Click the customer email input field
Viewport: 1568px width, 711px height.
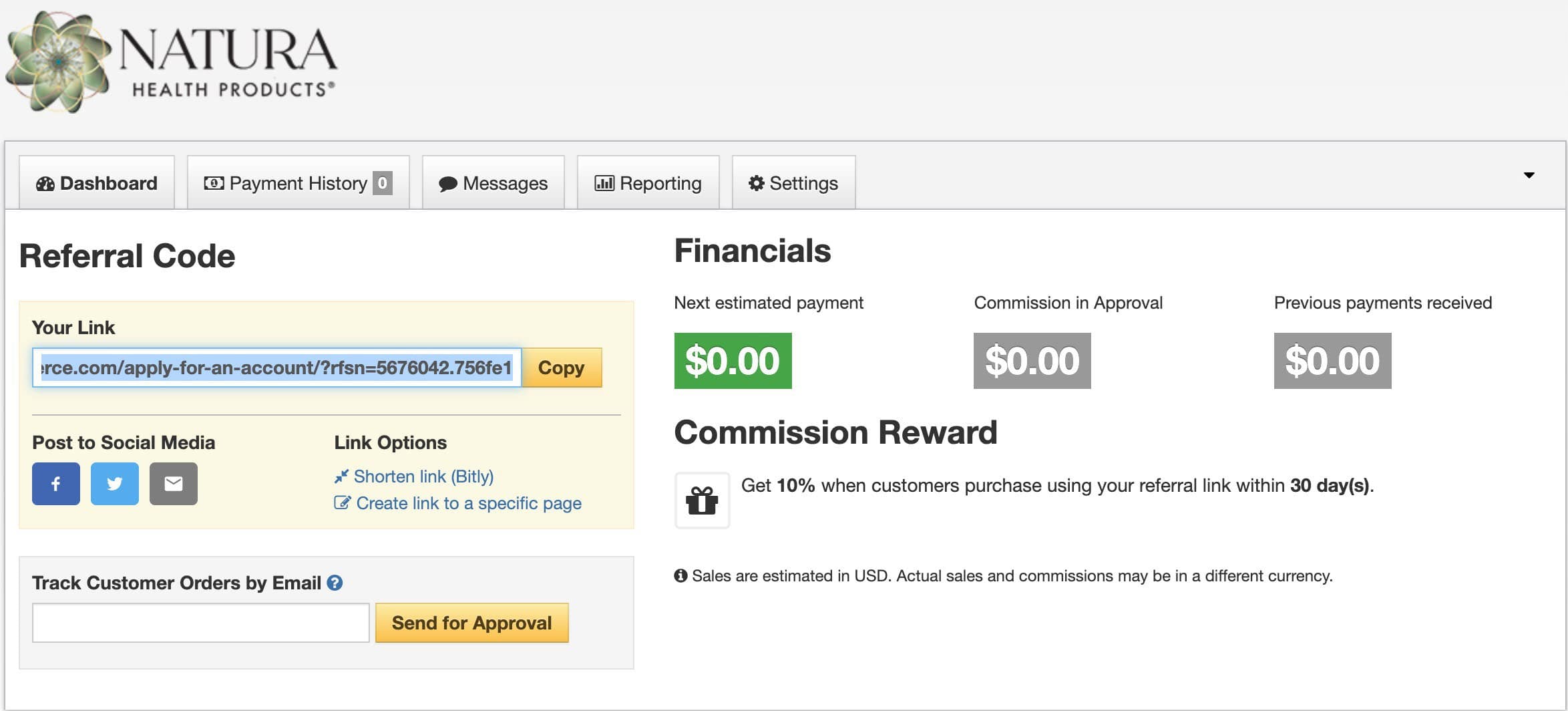[200, 623]
